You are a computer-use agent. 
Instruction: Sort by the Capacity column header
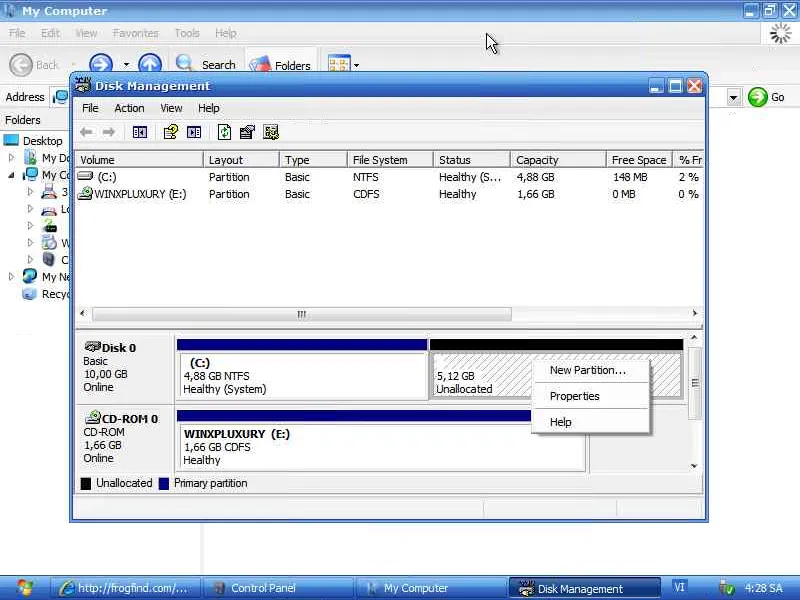point(558,160)
